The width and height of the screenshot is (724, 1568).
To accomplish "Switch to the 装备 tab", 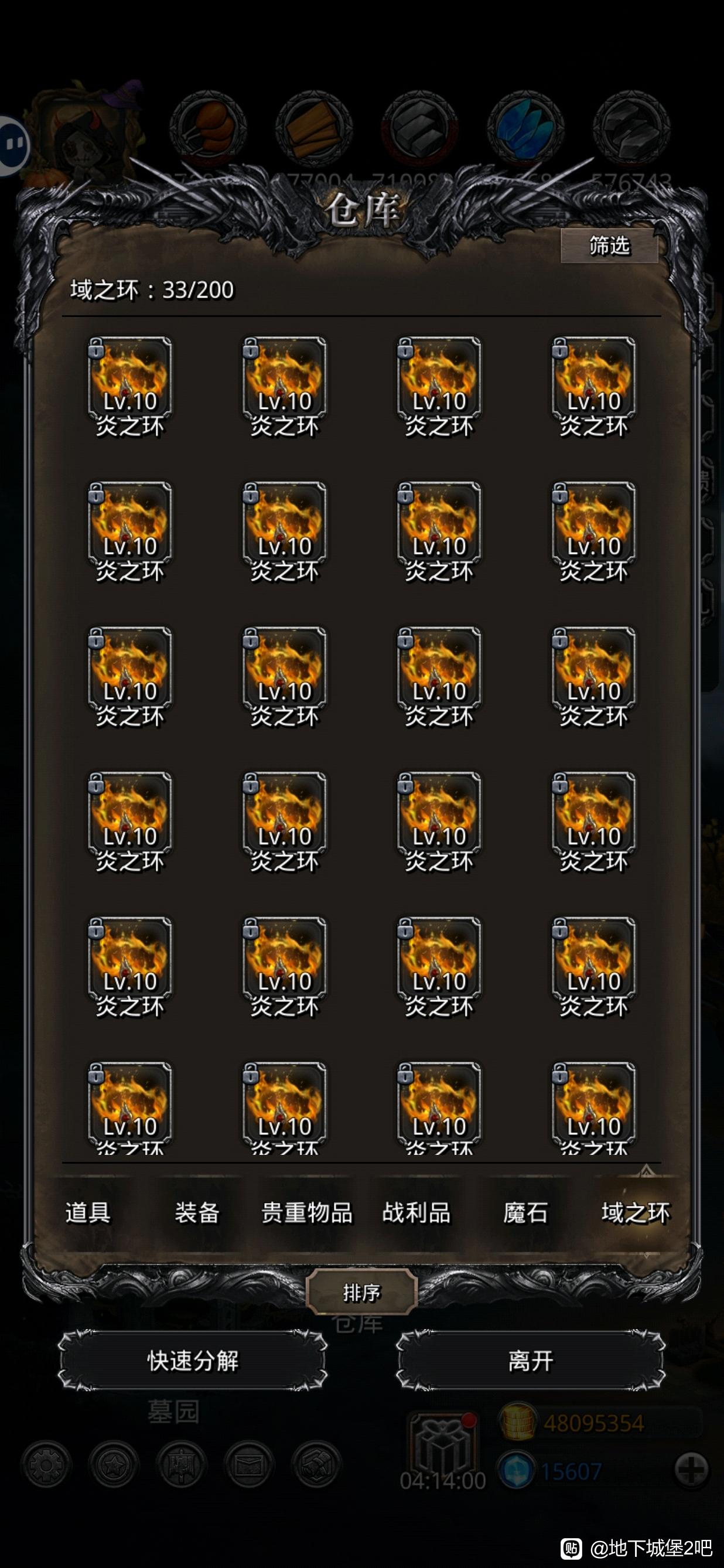I will pyautogui.click(x=197, y=1212).
